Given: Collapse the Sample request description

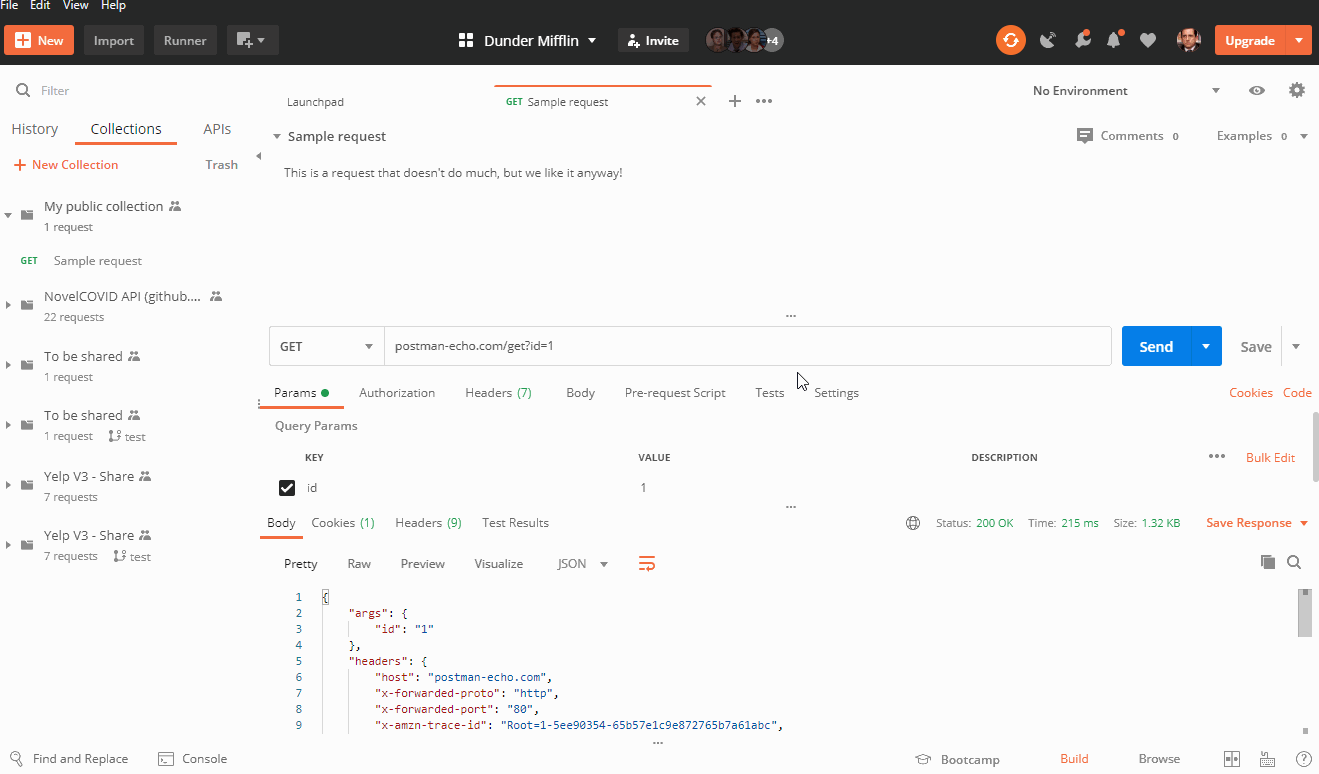Looking at the screenshot, I should [276, 136].
